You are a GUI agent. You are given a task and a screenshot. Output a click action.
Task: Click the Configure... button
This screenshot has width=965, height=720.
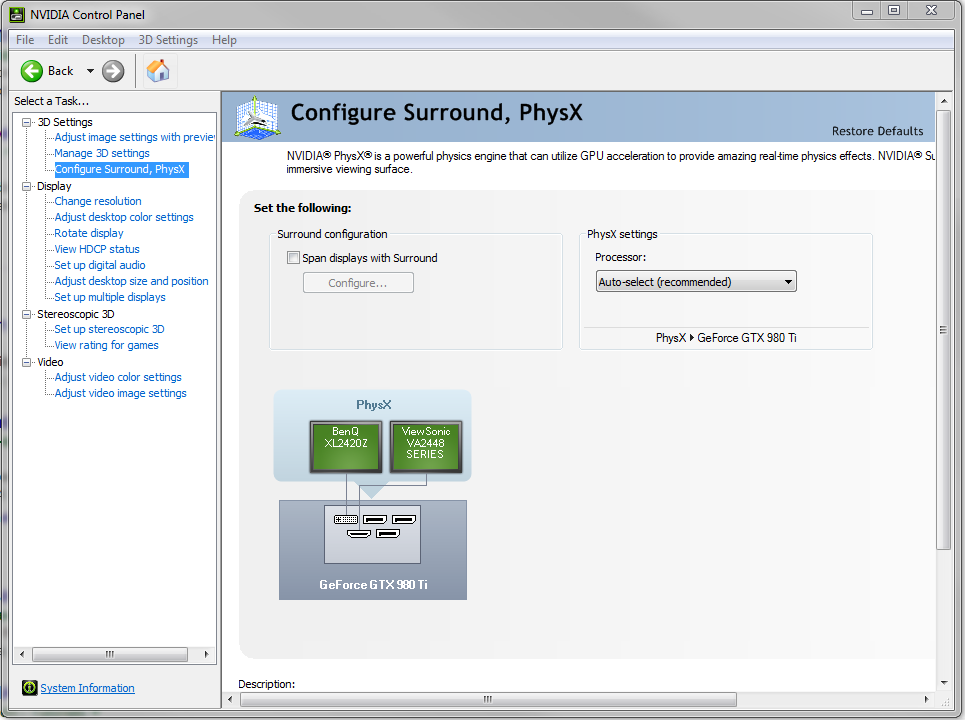tap(358, 283)
